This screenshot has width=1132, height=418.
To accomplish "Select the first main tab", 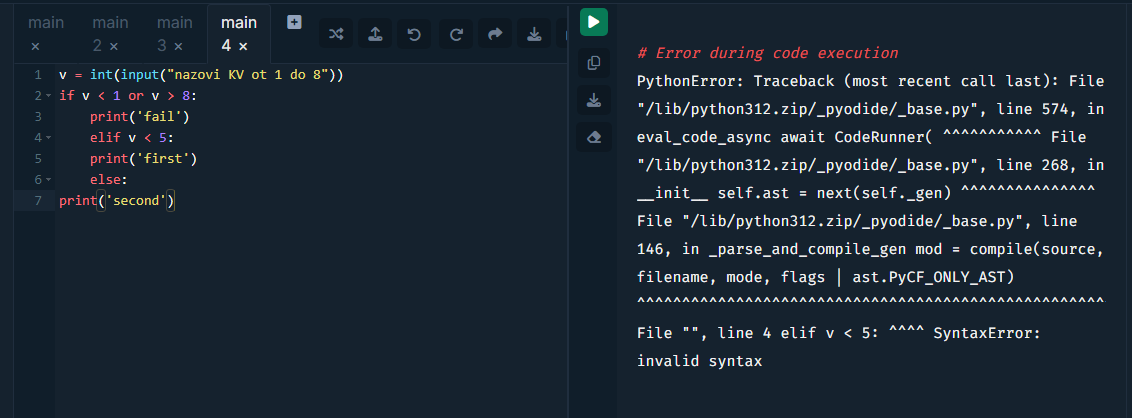I will tap(45, 22).
